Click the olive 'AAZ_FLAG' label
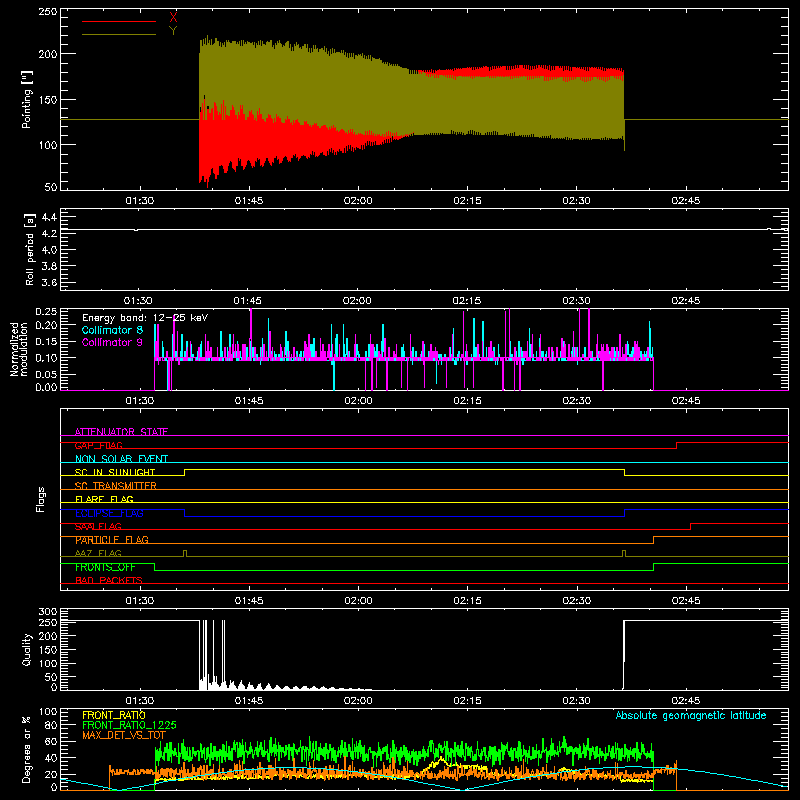This screenshot has height=800, width=800. pyautogui.click(x=98, y=554)
